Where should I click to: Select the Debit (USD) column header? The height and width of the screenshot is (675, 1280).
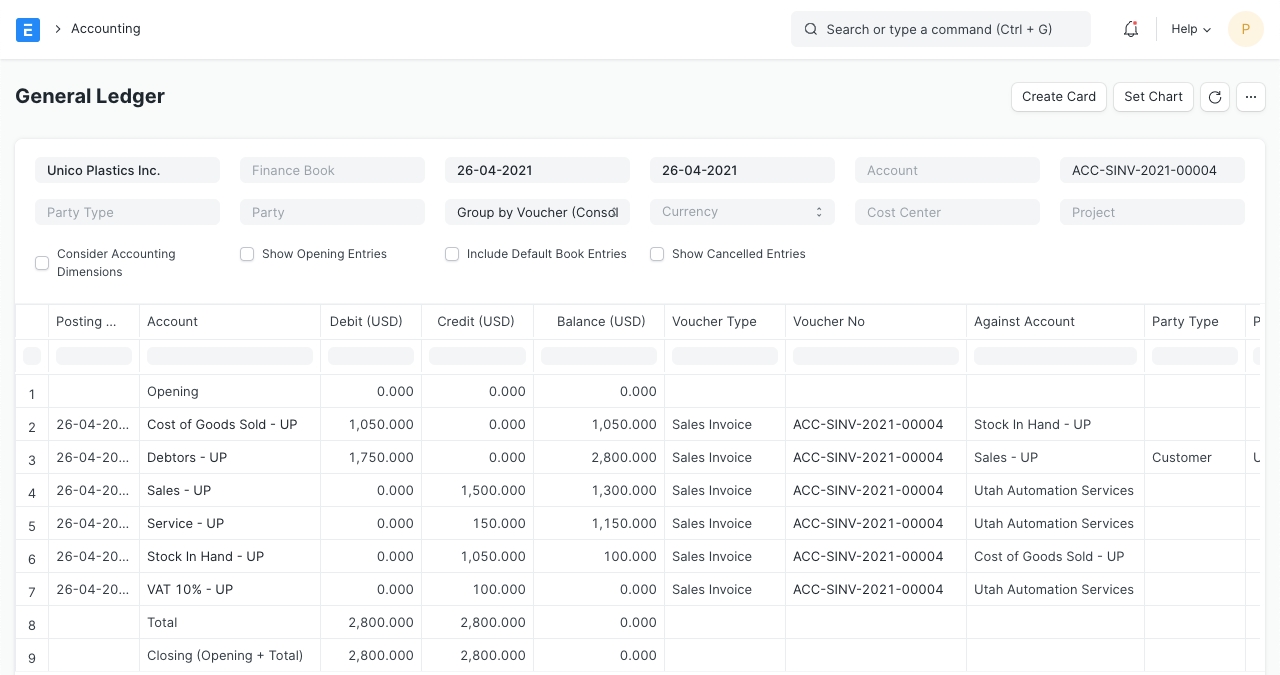(x=366, y=321)
